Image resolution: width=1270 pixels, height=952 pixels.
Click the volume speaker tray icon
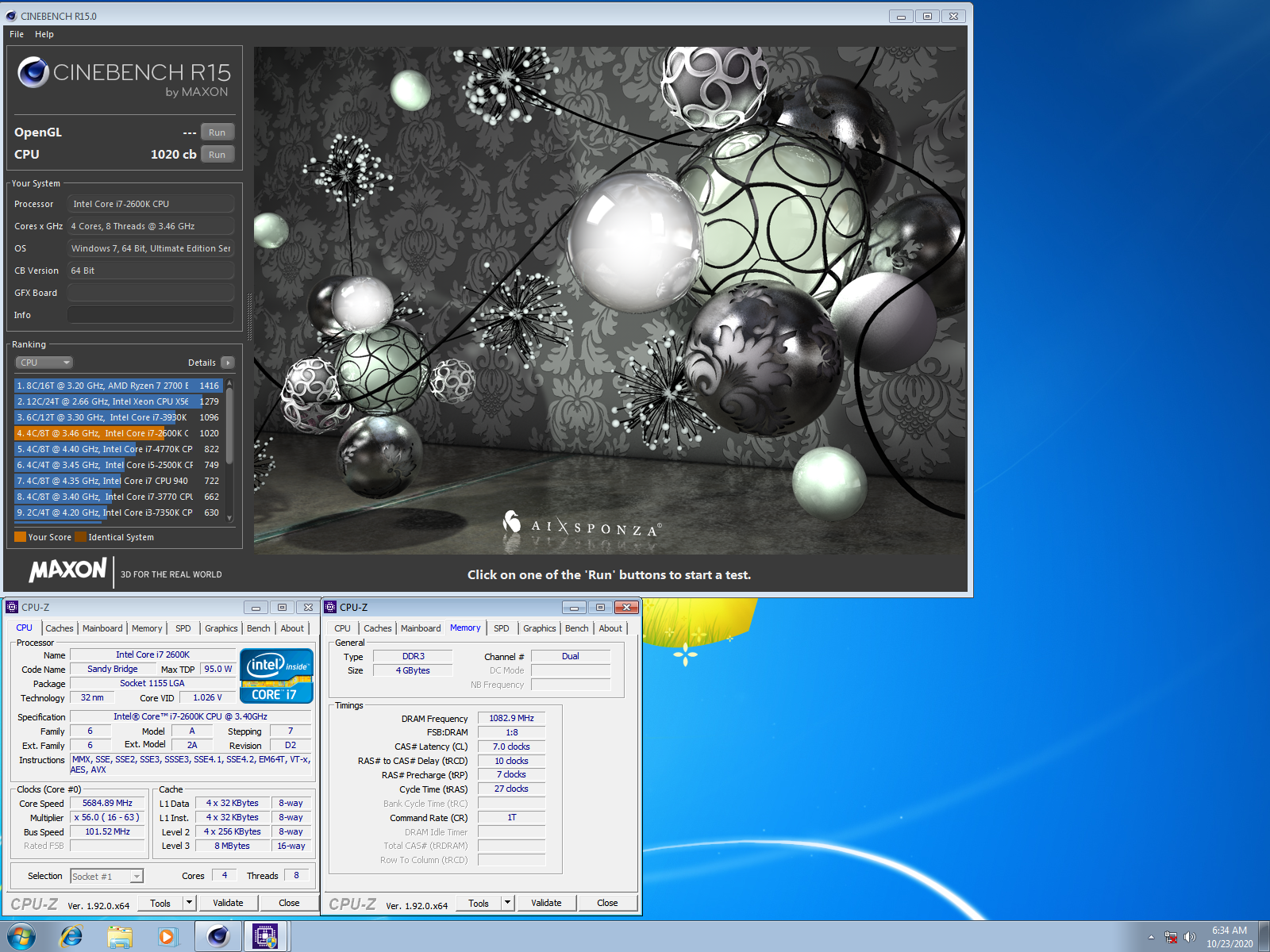click(x=1189, y=937)
